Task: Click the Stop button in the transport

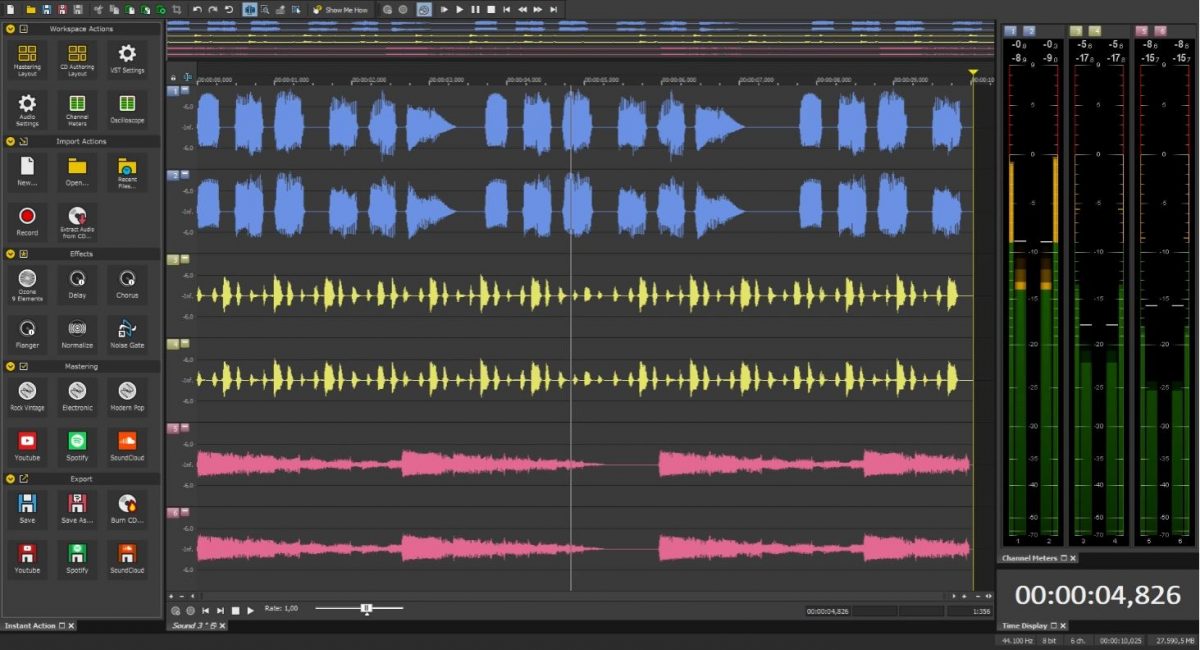Action: (x=491, y=10)
